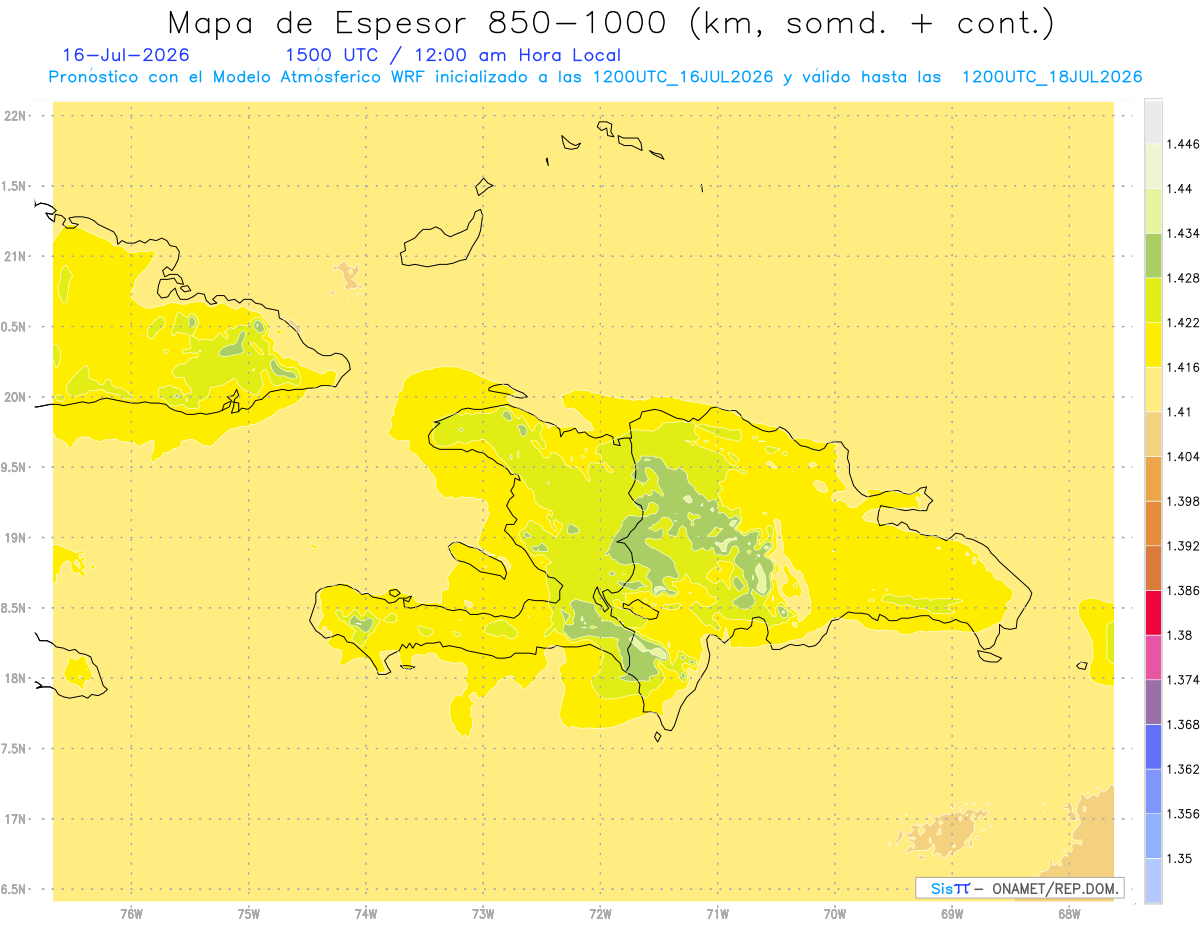This screenshot has height=927, width=1200.
Task: Pick the olive green legend swatch between 1.428 and 1.434
Action: (1153, 255)
